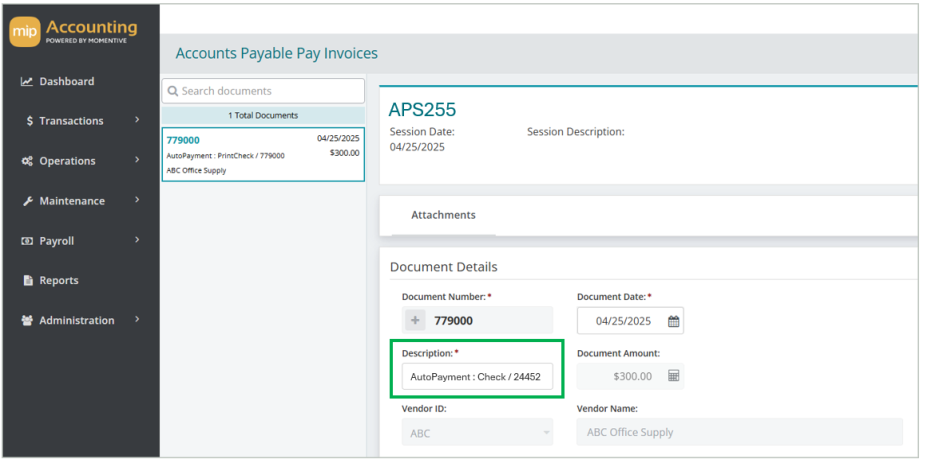Click the Payroll money icon
This screenshot has width=939, height=463.
click(x=27, y=241)
